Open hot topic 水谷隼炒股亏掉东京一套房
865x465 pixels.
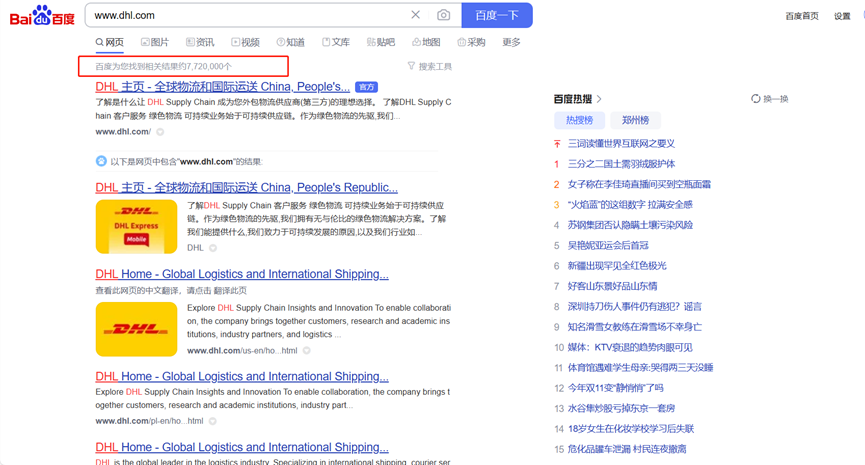pos(621,409)
